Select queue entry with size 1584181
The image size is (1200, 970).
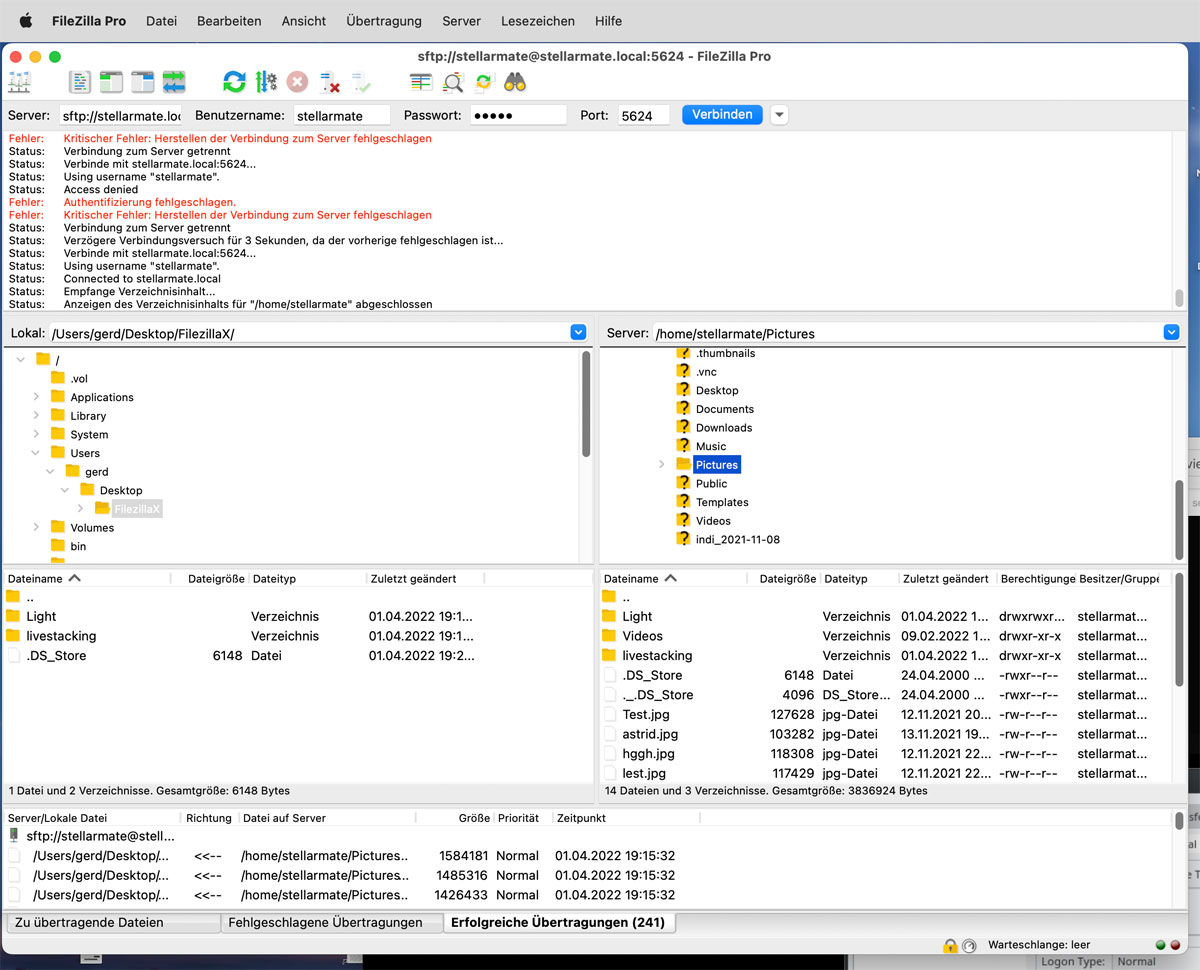pyautogui.click(x=588, y=856)
